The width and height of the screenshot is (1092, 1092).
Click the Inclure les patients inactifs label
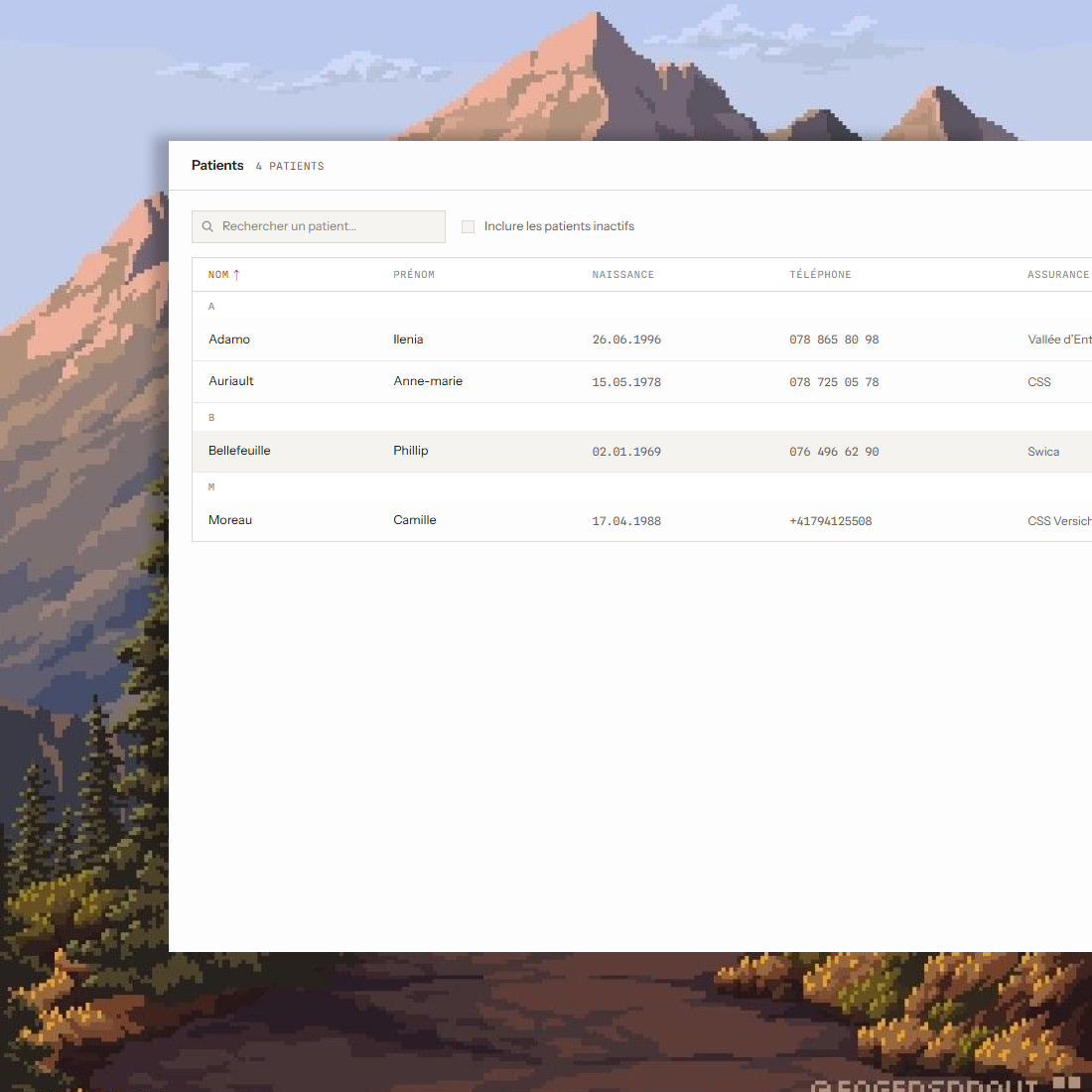tap(559, 226)
